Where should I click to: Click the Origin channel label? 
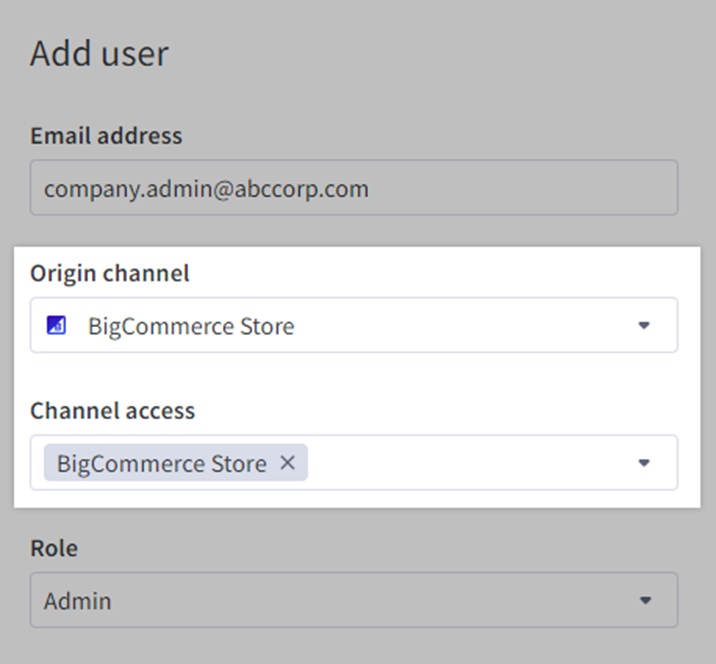point(110,274)
